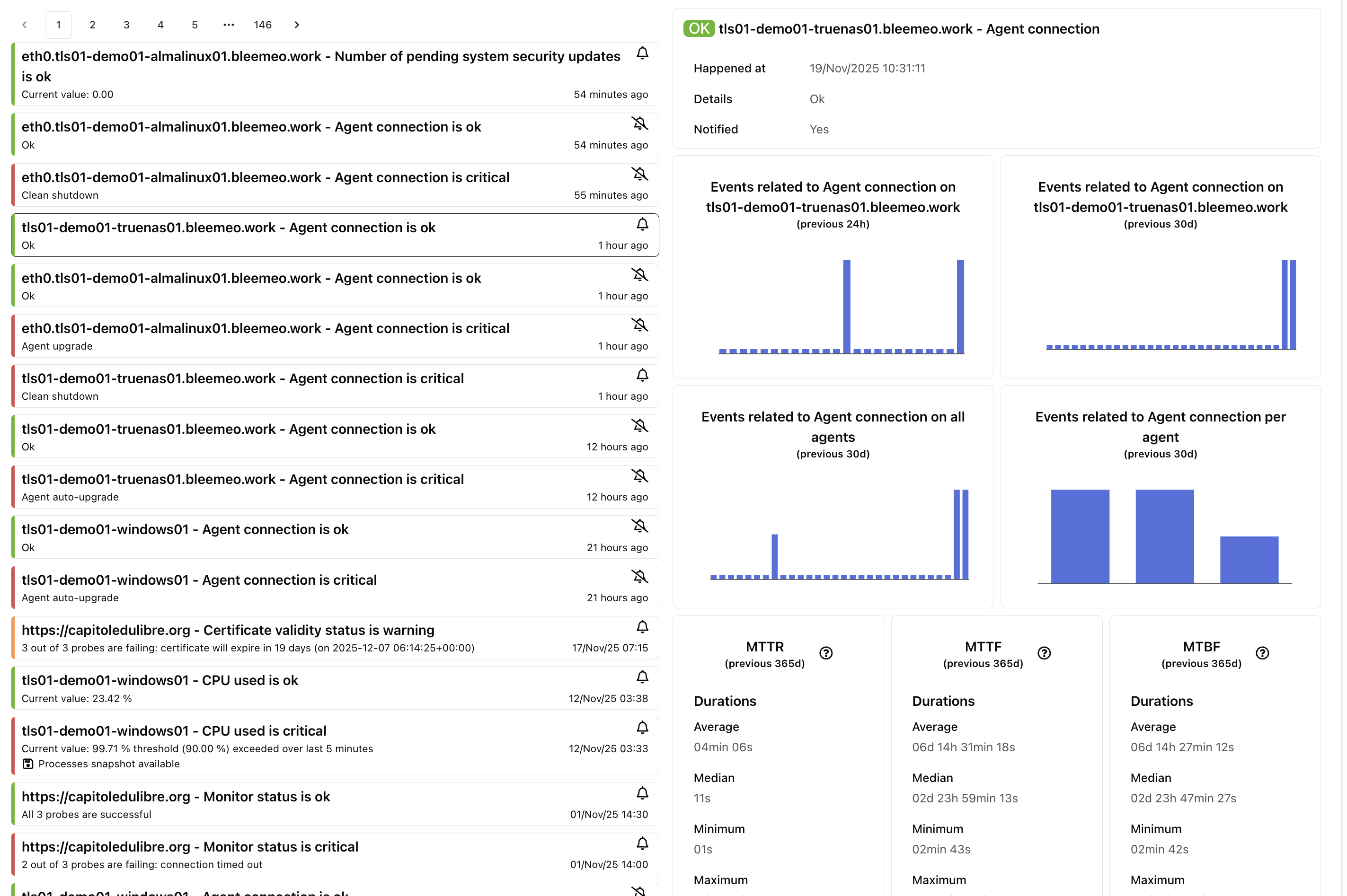Click bell icon on Monitor status critical event
Viewport: 1347px width, 896px height.
click(642, 843)
